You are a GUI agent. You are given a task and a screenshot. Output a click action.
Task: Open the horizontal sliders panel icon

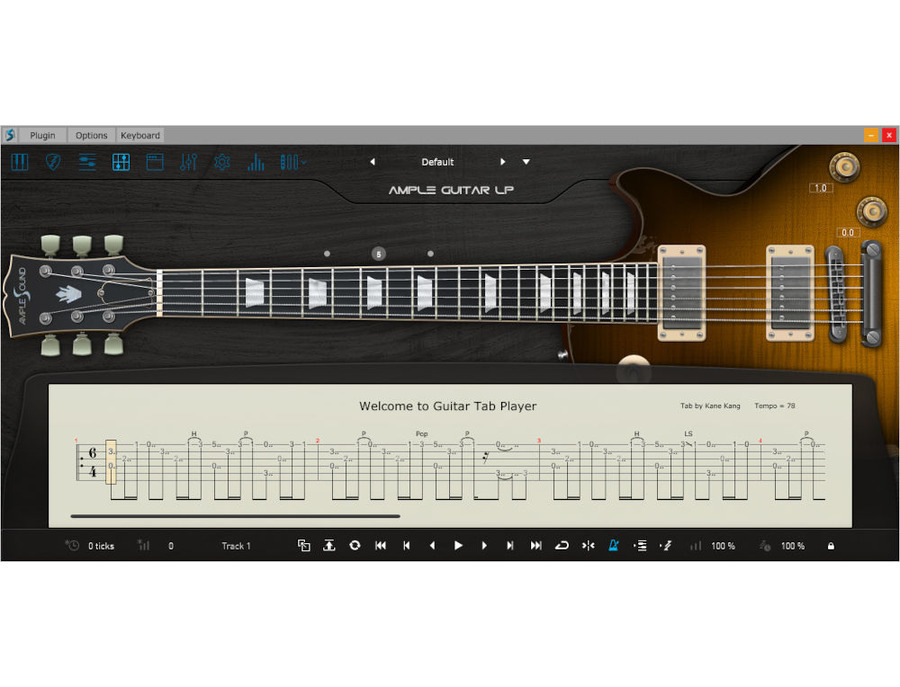87,162
